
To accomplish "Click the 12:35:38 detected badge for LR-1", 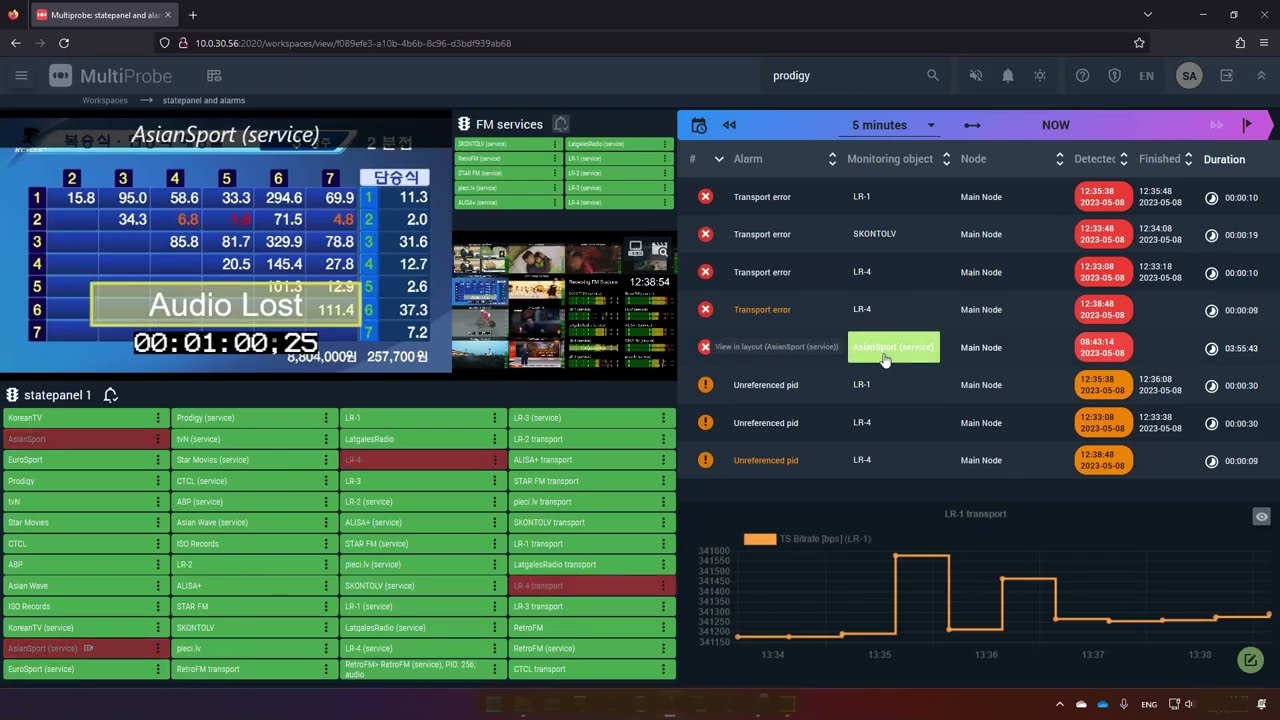I will coord(1103,197).
